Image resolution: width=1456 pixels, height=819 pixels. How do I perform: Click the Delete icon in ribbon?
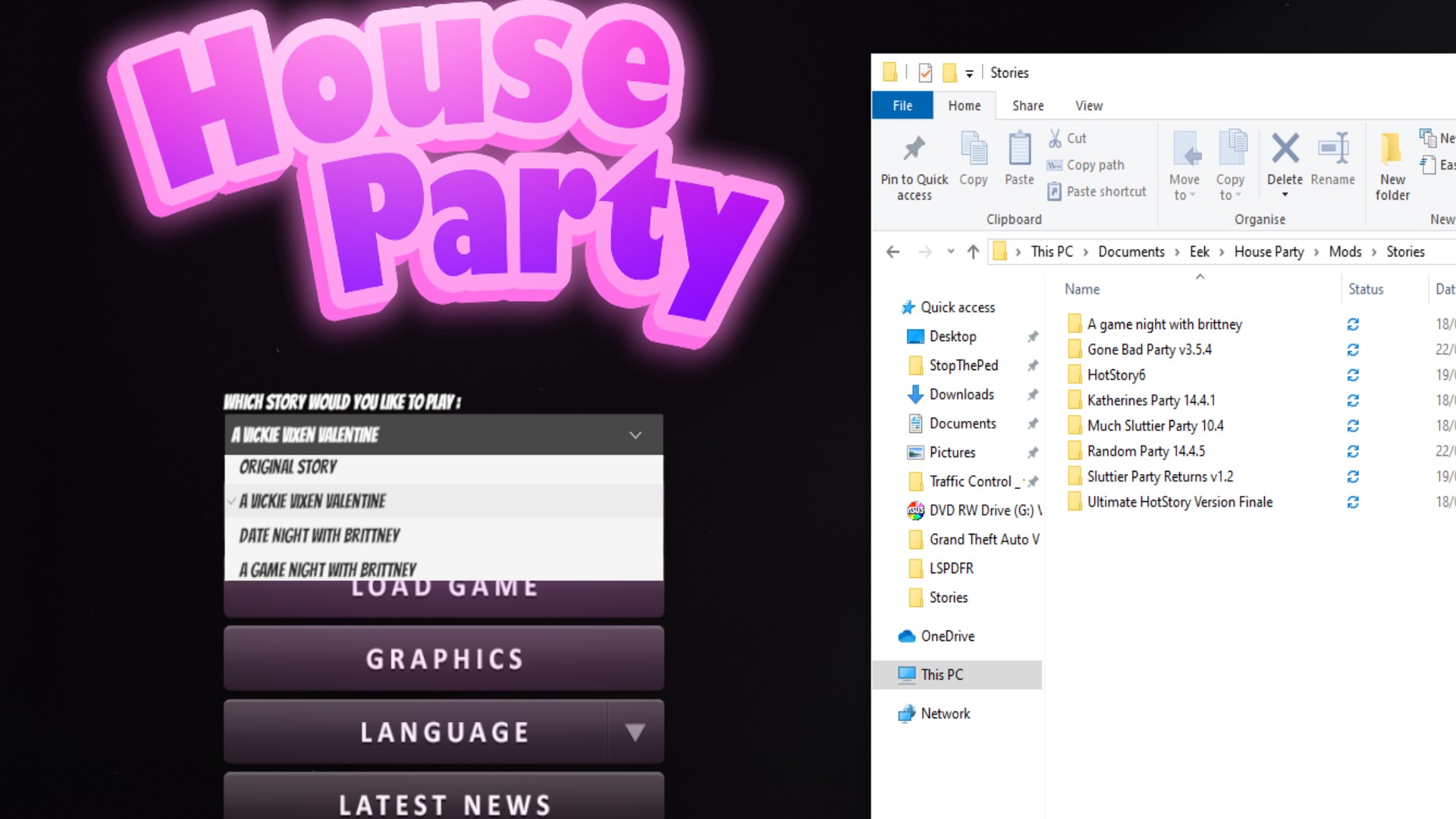pyautogui.click(x=1285, y=149)
